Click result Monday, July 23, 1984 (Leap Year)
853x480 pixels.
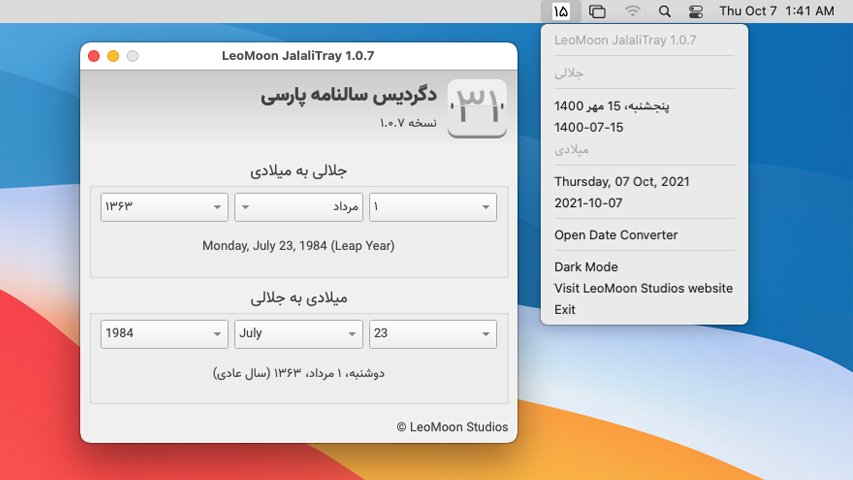tap(298, 246)
